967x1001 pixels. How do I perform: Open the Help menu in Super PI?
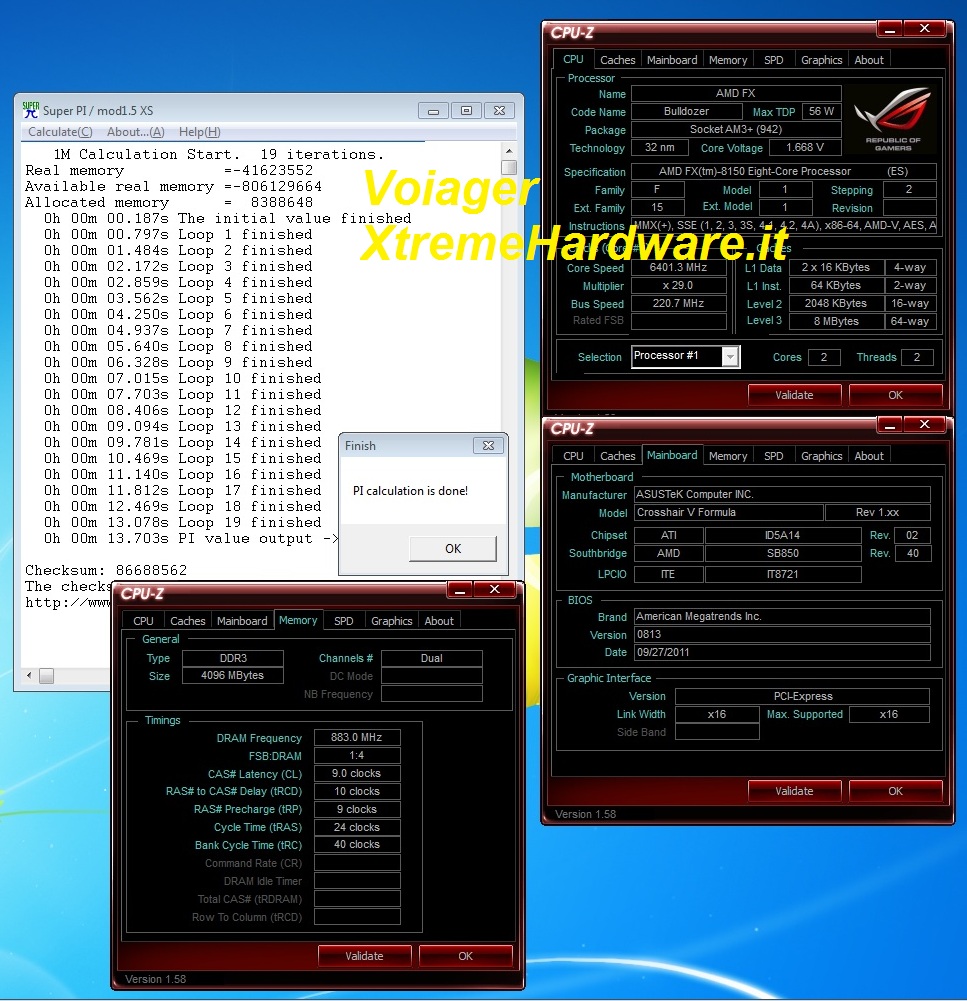[199, 132]
